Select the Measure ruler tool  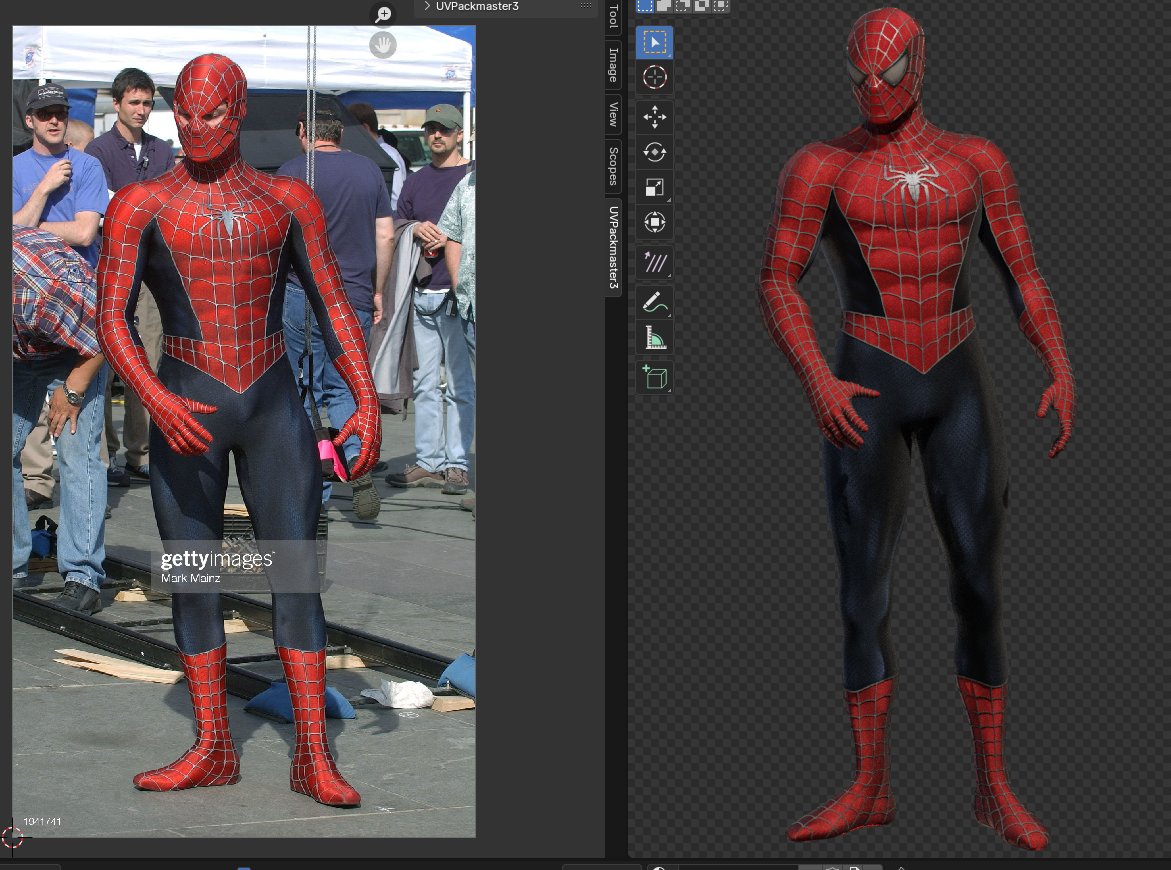tap(655, 338)
